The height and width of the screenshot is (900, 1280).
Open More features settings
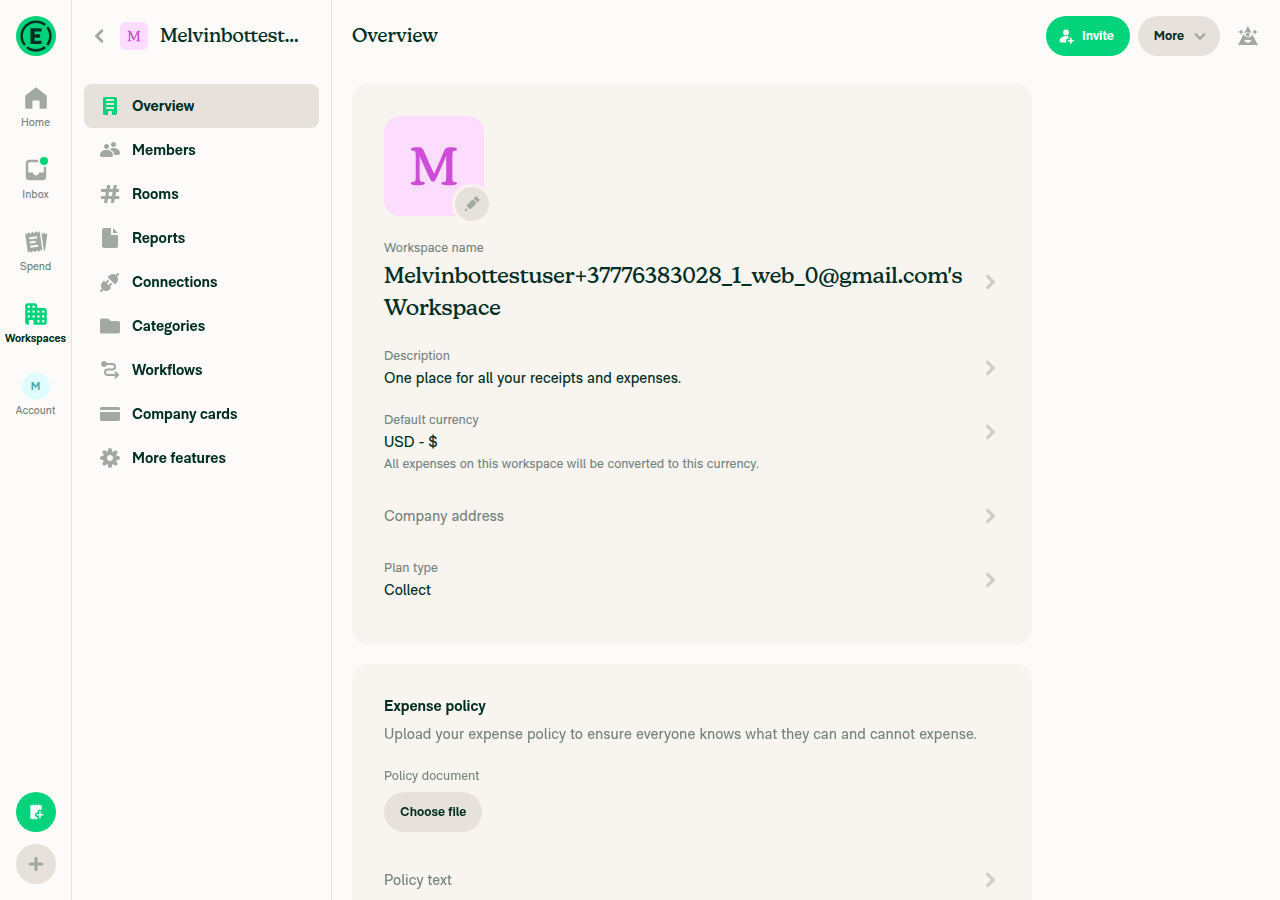[x=201, y=458]
